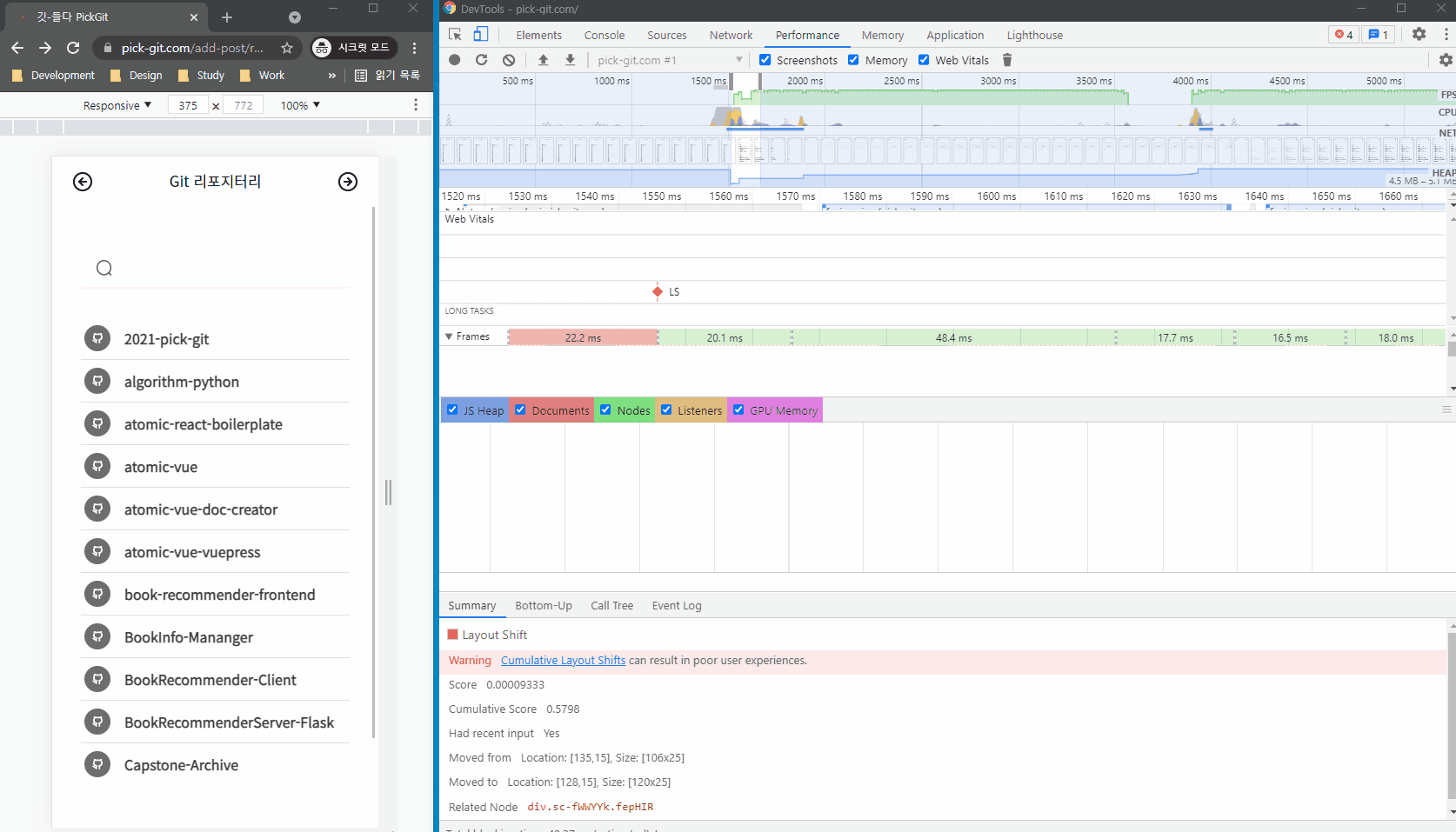Select the book-recommender-frontend repository
This screenshot has width=1456, height=832.
(216, 594)
